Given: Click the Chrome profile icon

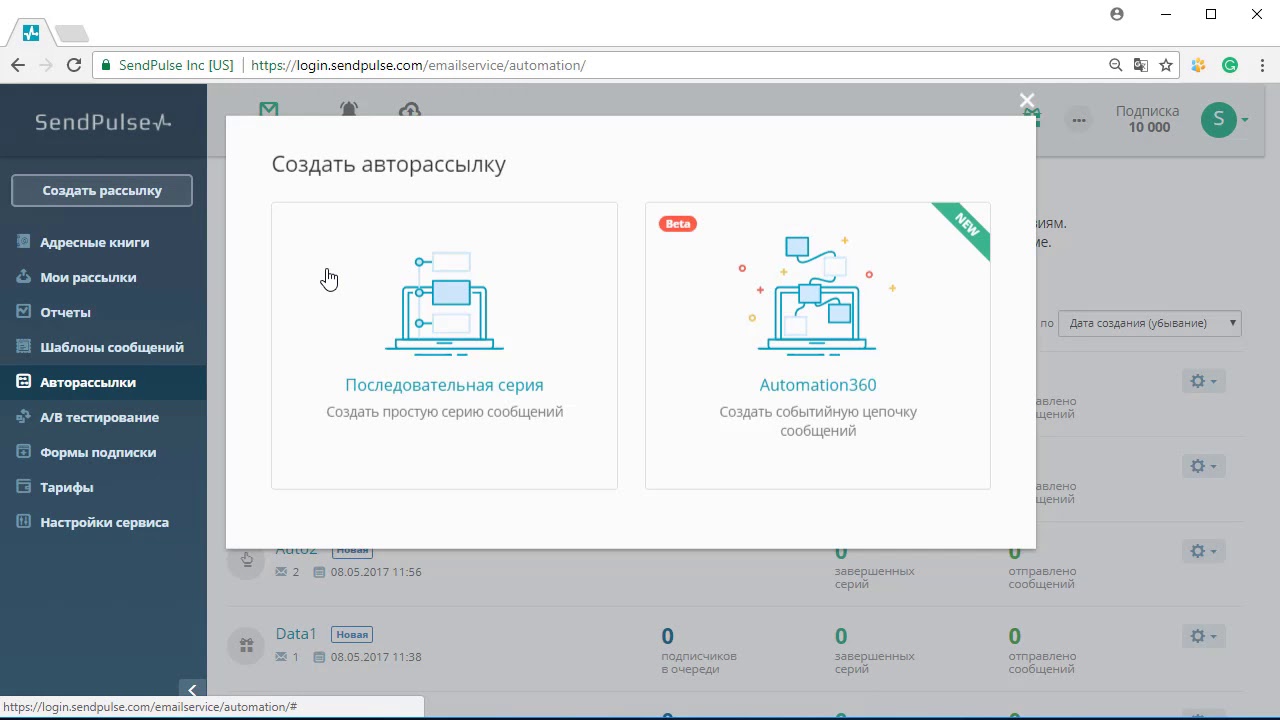Looking at the screenshot, I should [x=1117, y=14].
